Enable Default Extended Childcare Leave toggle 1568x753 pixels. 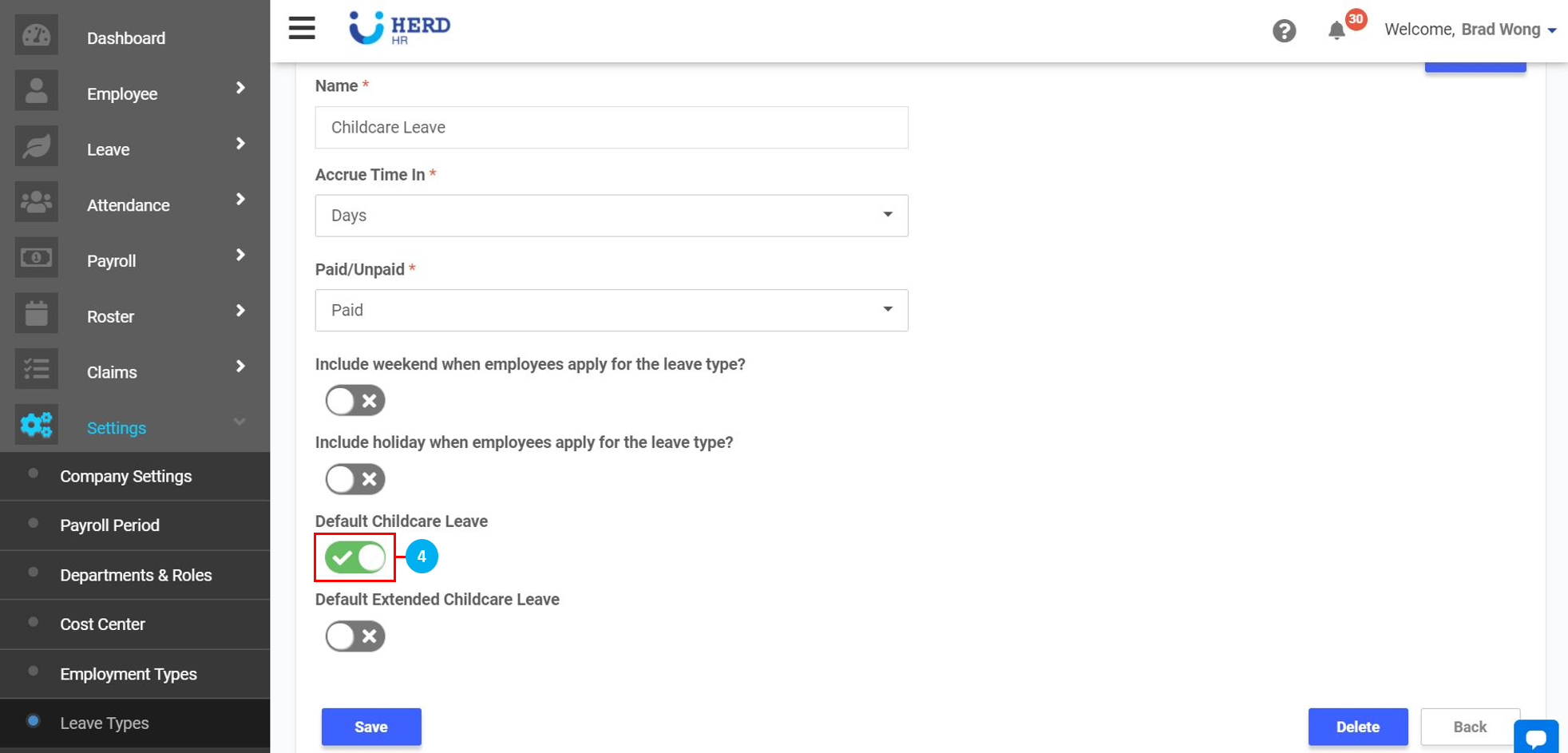(355, 636)
